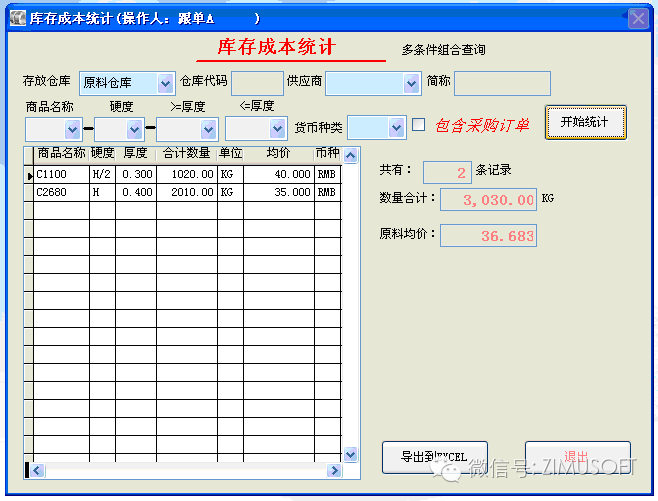Open the 商品名称 combo box
This screenshot has height=501, width=658.
point(72,129)
